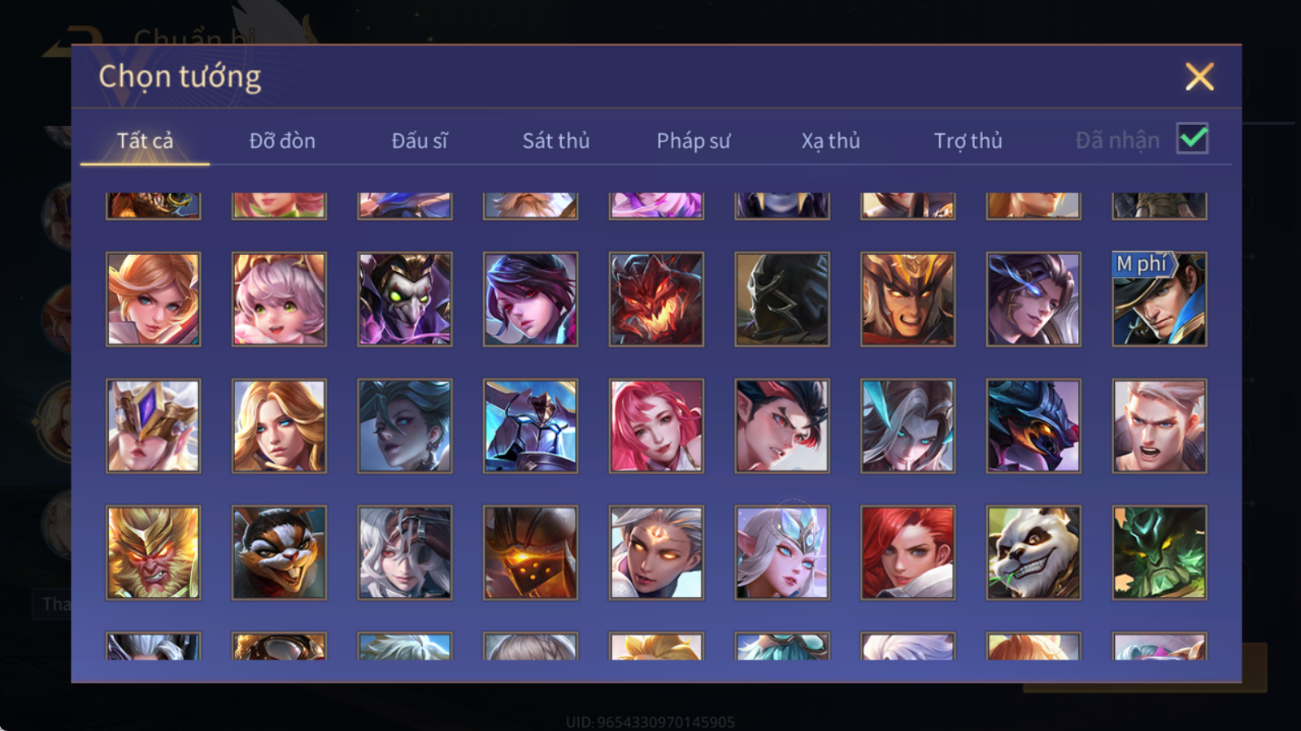Select the raccoon hero with goggles

pyautogui.click(x=279, y=553)
